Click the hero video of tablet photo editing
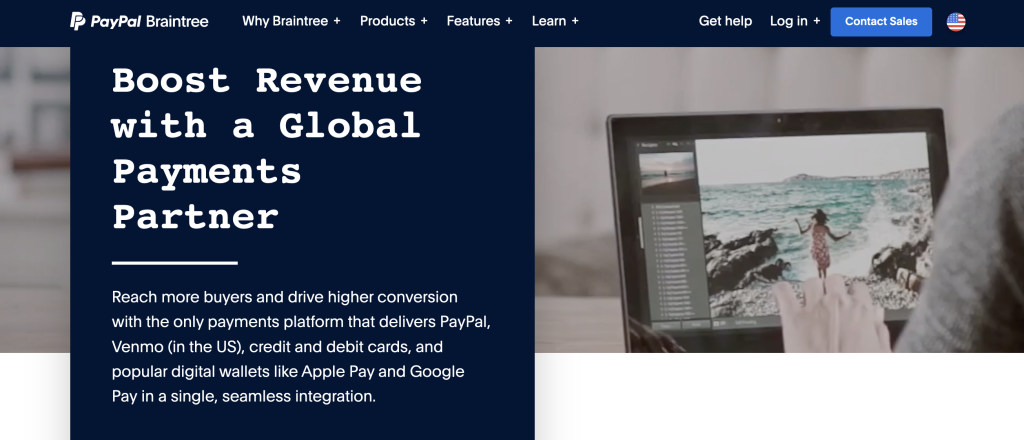This screenshot has height=440, width=1024. click(x=779, y=200)
